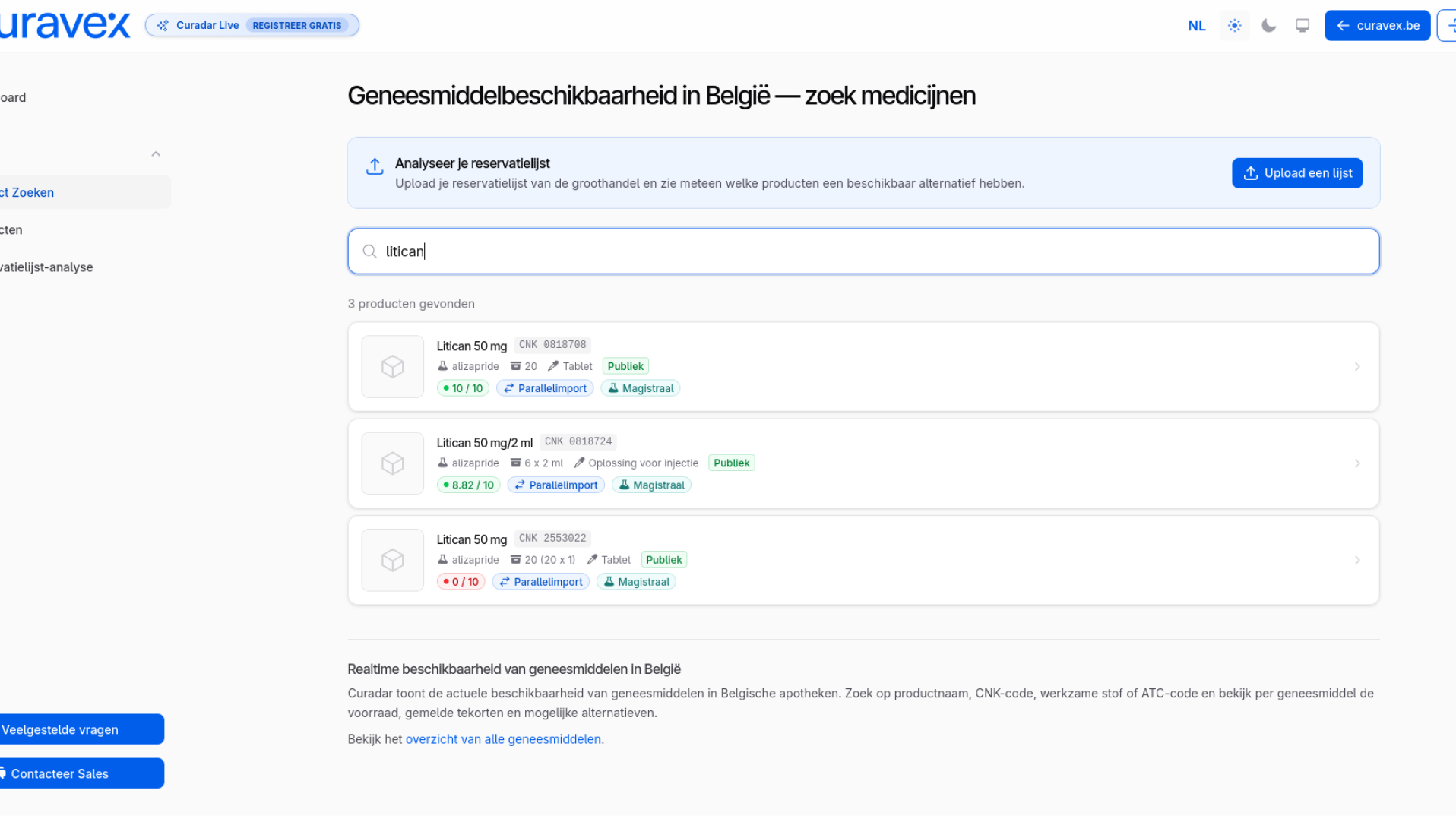Click Publiek label on CNK 2553022

tap(663, 560)
